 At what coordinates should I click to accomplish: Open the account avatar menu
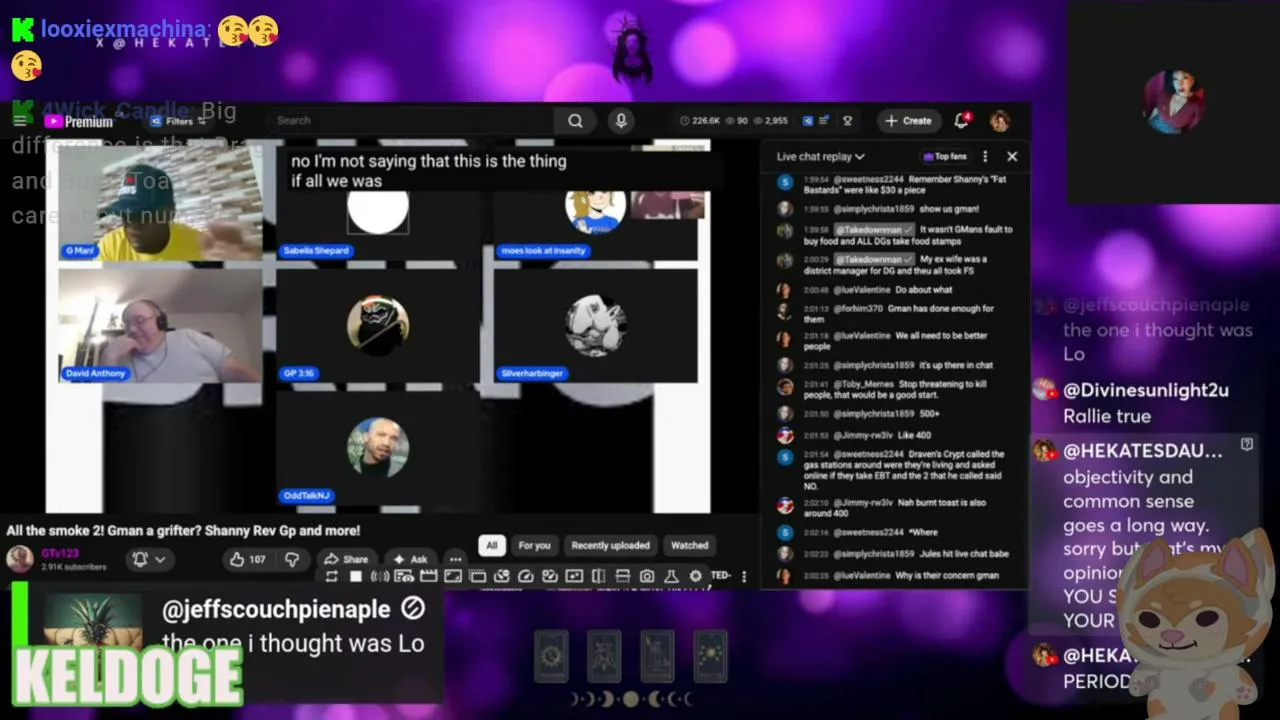pyautogui.click(x=999, y=121)
